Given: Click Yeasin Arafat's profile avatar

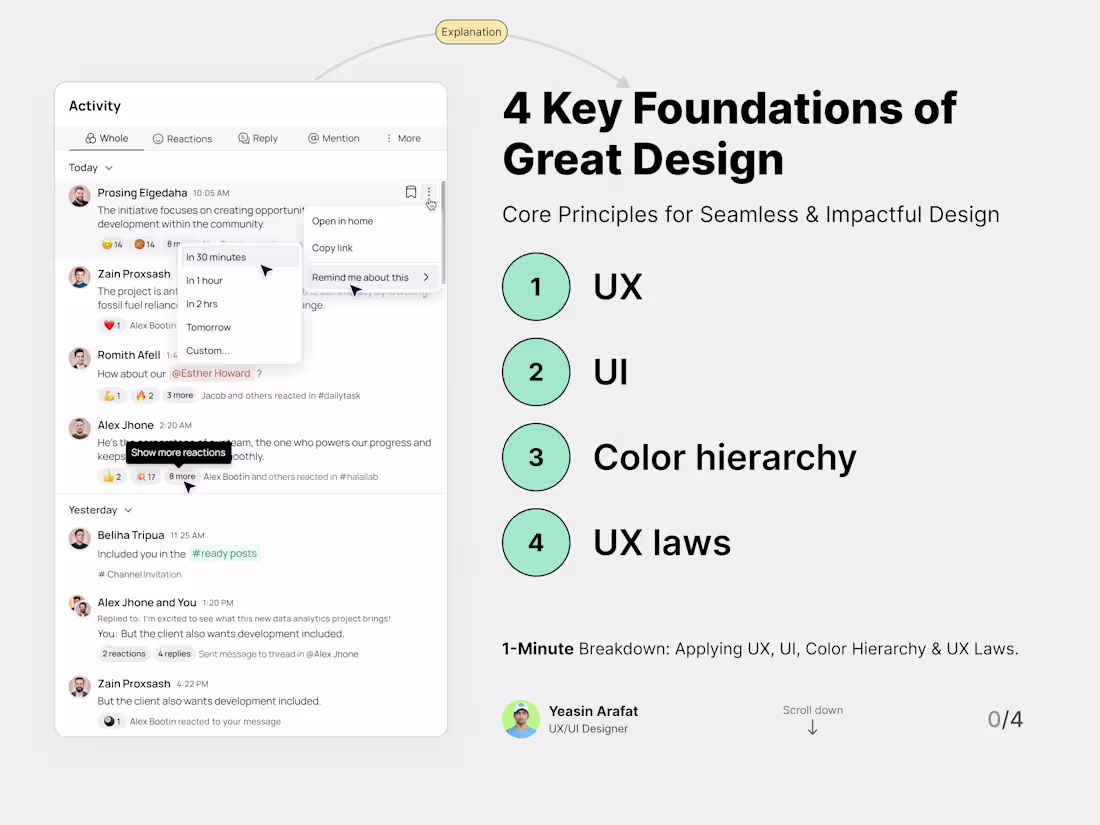Looking at the screenshot, I should click(521, 719).
